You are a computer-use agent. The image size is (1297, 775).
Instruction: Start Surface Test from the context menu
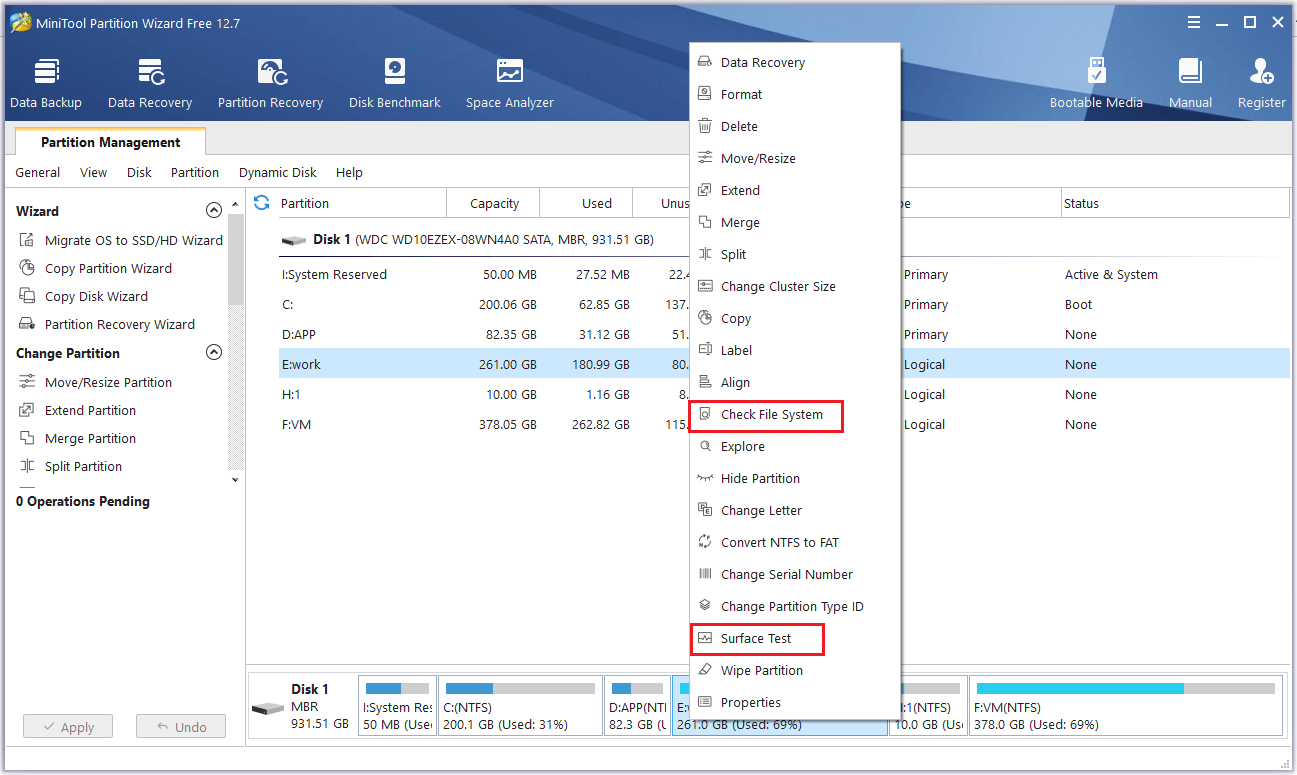click(x=796, y=638)
